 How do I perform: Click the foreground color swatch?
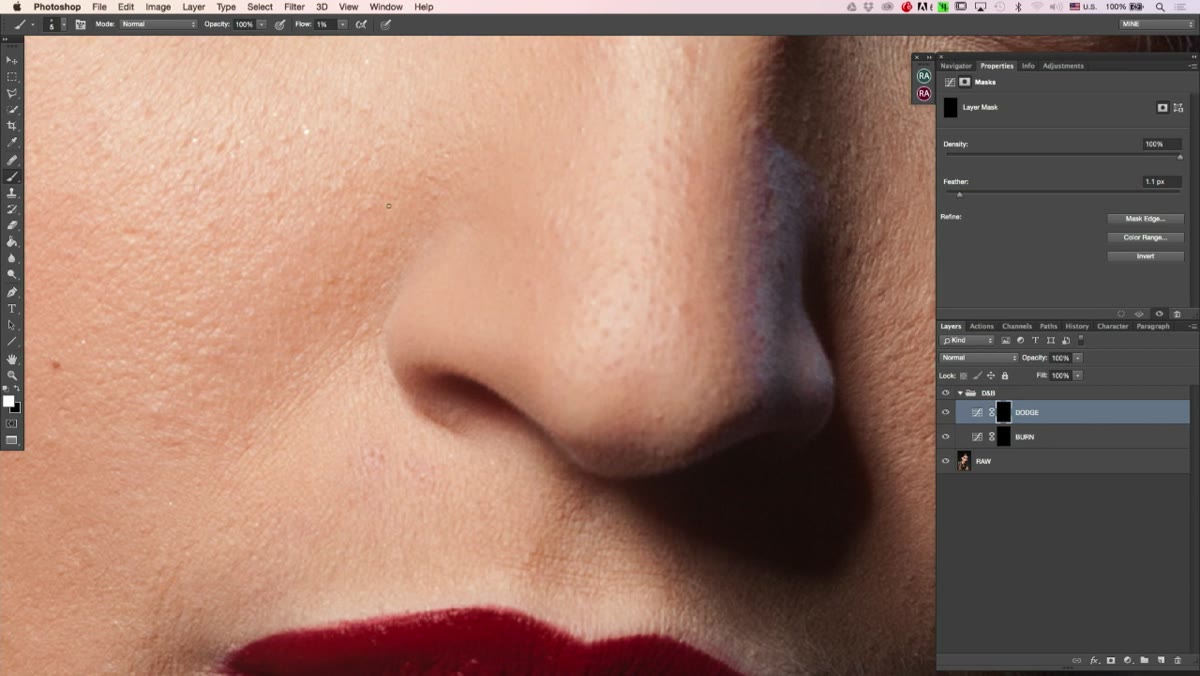[9, 401]
